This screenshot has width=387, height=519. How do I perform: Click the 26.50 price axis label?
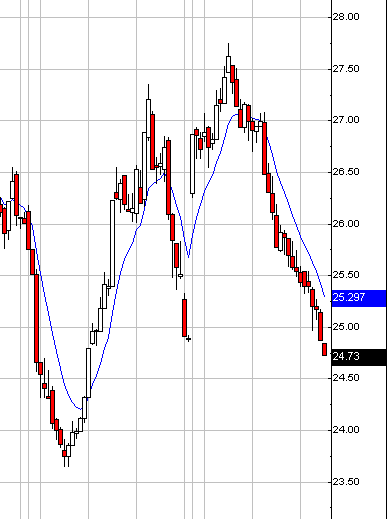pyautogui.click(x=346, y=172)
